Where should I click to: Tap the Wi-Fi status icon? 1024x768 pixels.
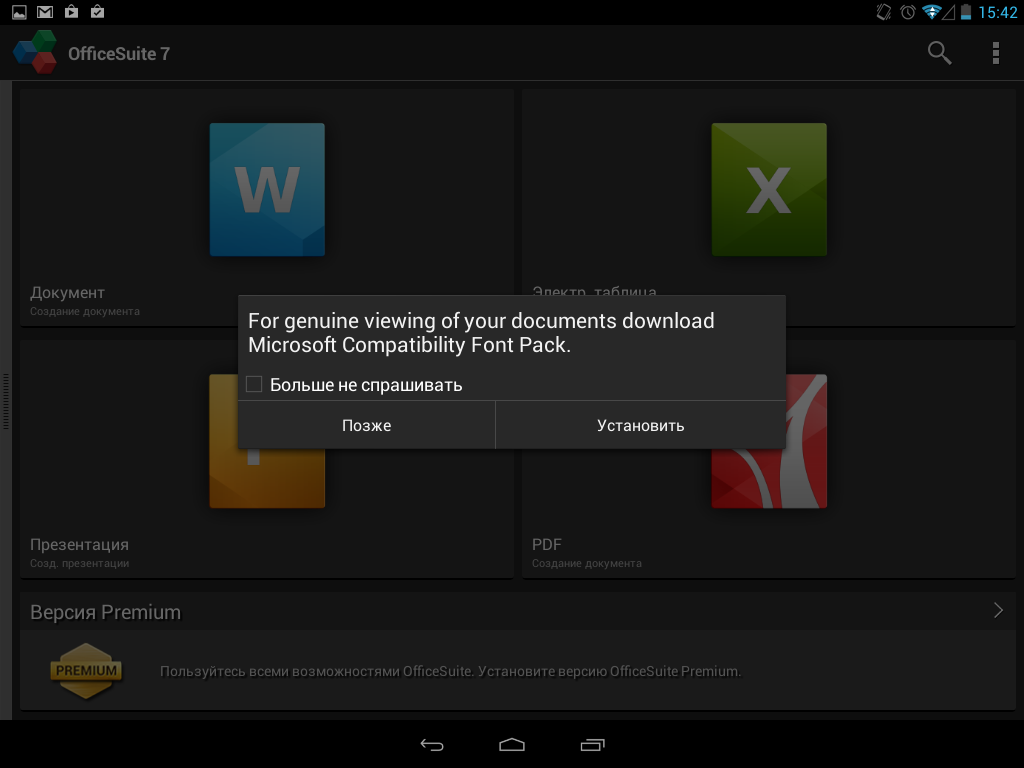[931, 12]
